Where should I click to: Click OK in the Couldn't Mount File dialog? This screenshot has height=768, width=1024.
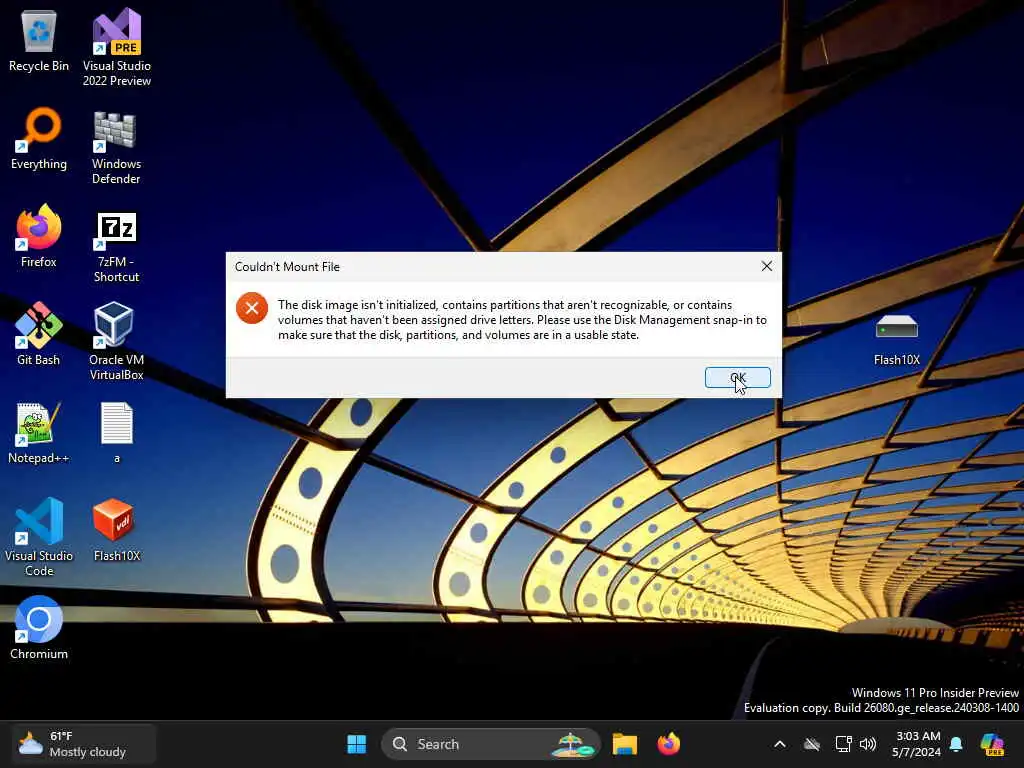click(737, 377)
